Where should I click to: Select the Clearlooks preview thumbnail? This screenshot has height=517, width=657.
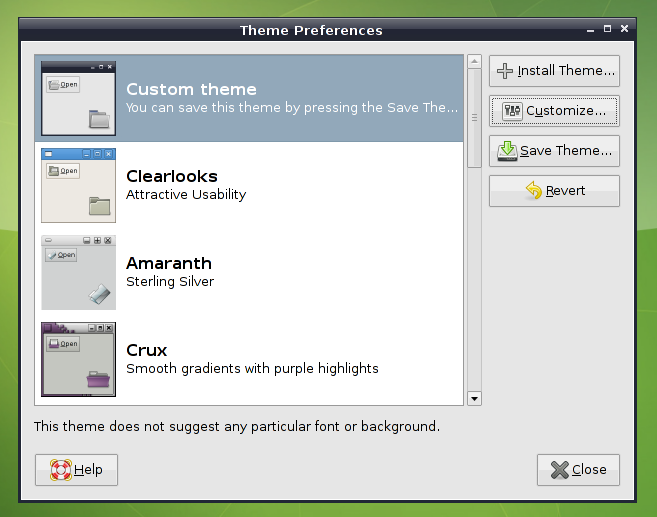78,185
